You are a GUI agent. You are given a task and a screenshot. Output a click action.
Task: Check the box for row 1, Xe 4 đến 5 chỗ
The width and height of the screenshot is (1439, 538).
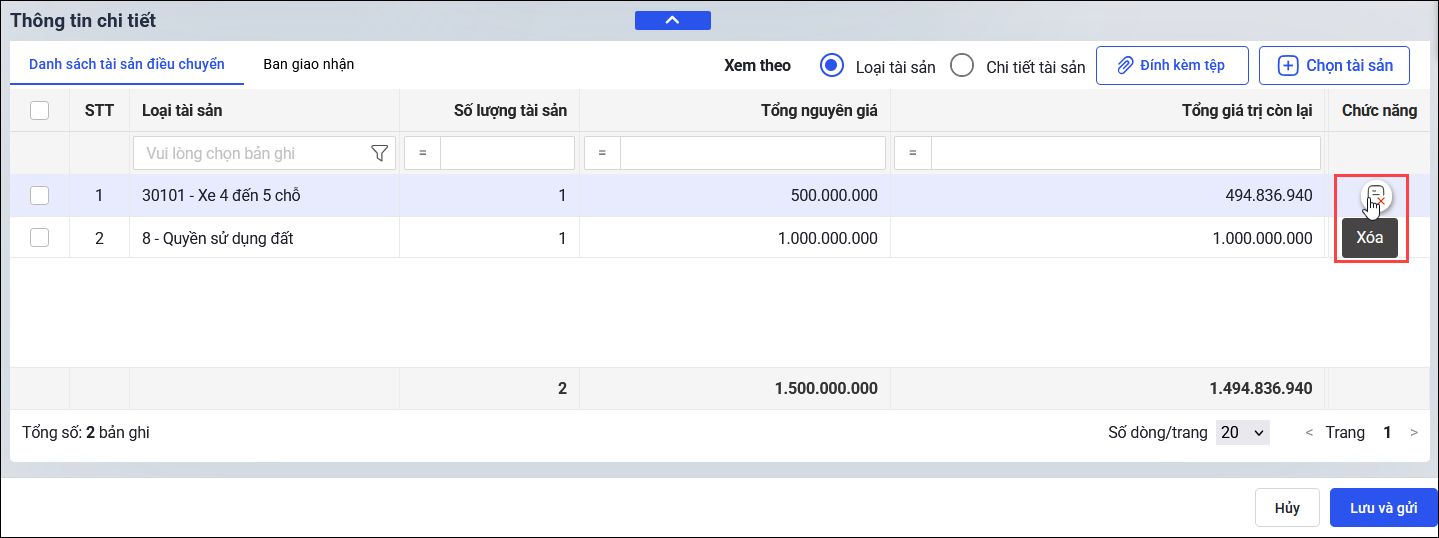point(40,196)
